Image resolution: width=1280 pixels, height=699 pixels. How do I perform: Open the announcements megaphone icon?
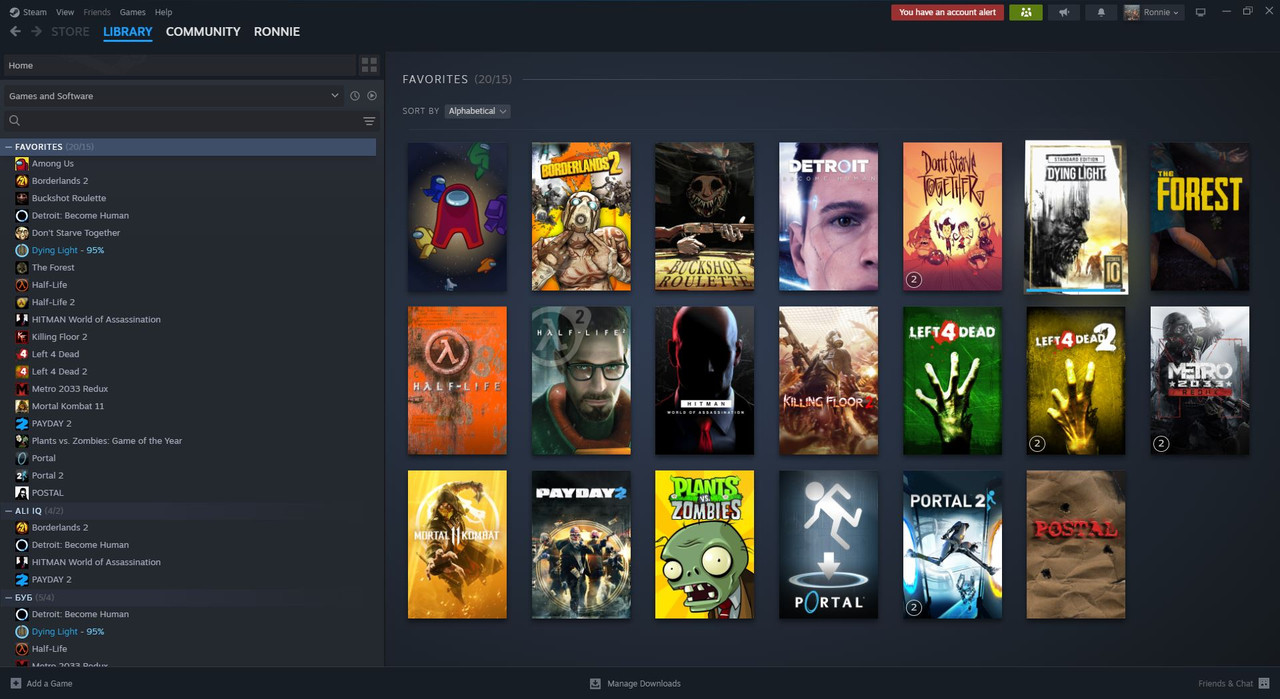point(1064,12)
